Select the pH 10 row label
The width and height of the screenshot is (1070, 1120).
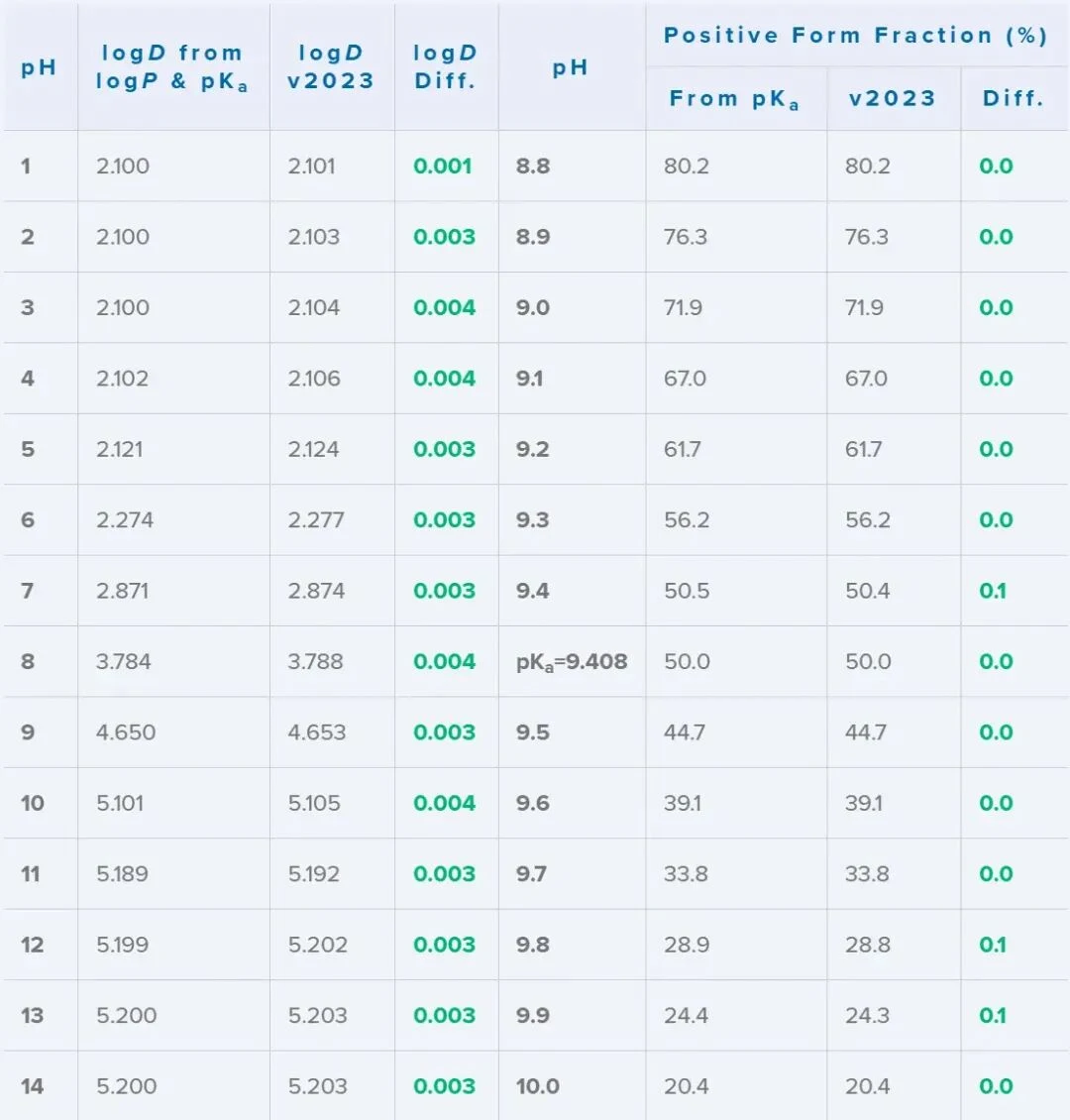[33, 803]
